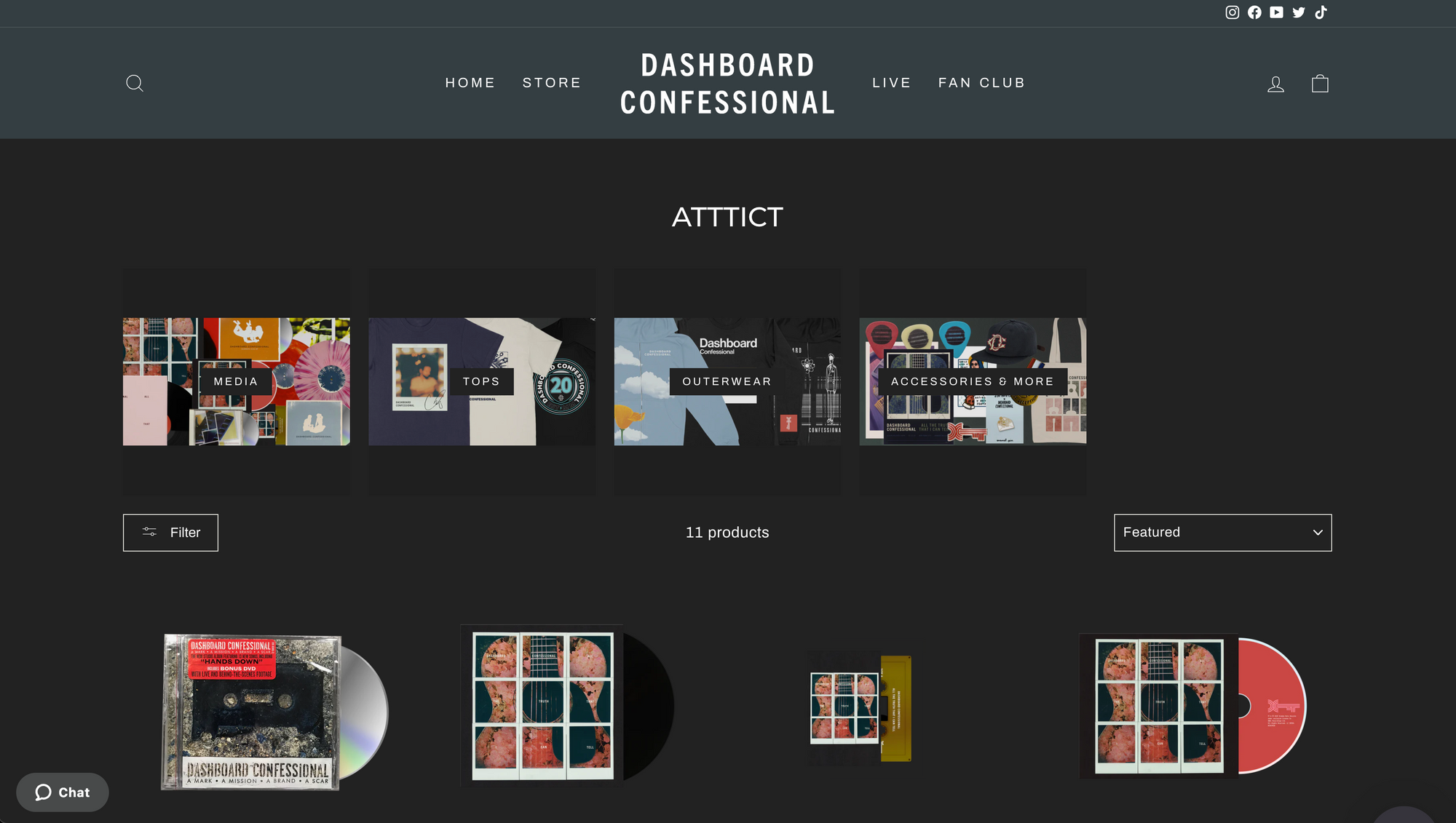Open the Facebook social link
This screenshot has height=823, width=1456.
pyautogui.click(x=1254, y=12)
